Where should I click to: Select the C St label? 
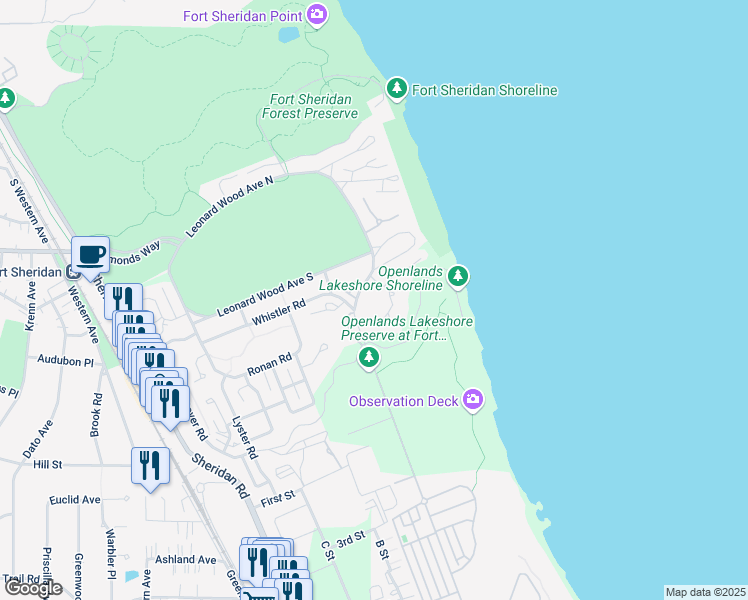[327, 550]
